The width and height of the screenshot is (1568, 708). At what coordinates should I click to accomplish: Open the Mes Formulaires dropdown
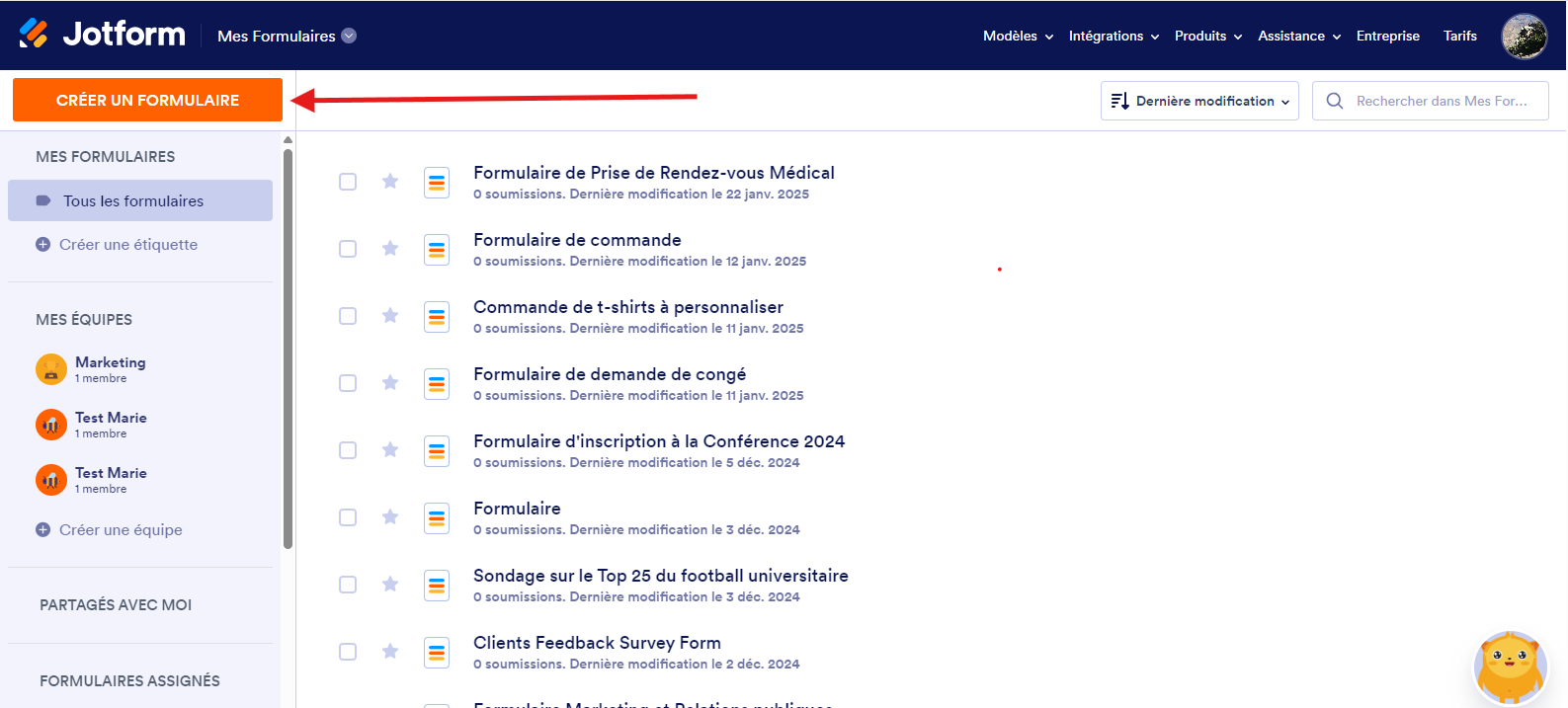[287, 36]
